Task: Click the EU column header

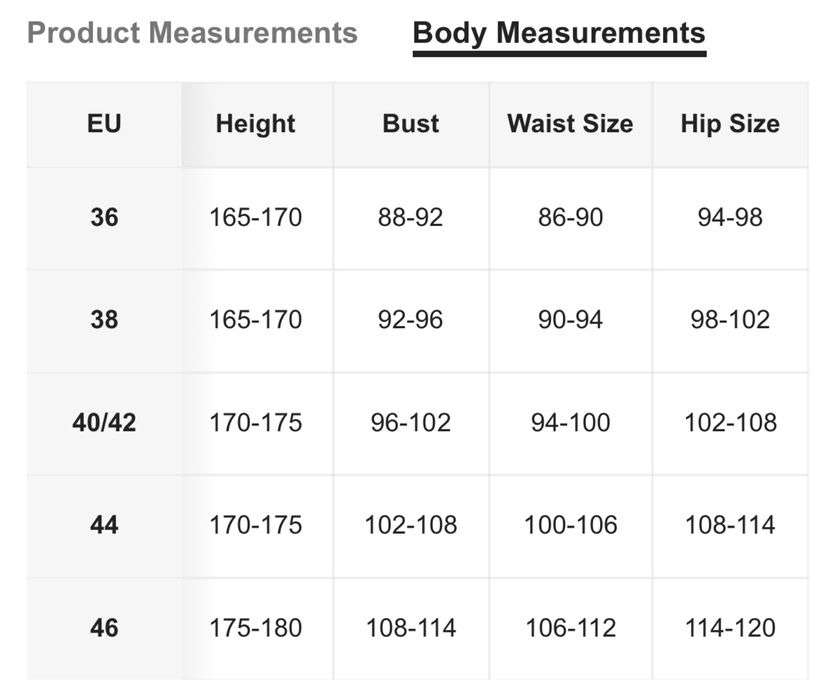Action: coord(104,124)
